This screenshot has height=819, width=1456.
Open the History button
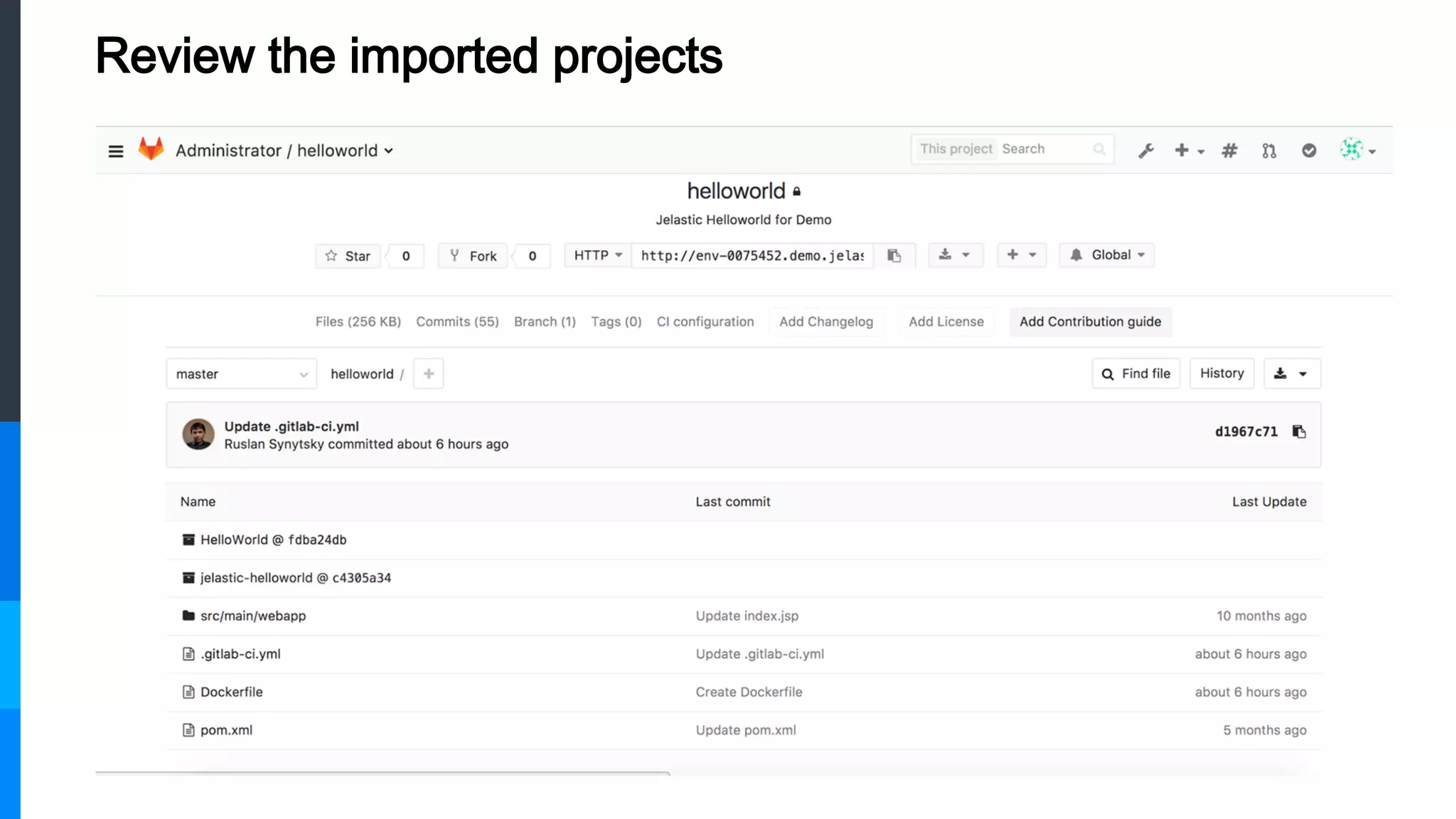pyautogui.click(x=1221, y=373)
